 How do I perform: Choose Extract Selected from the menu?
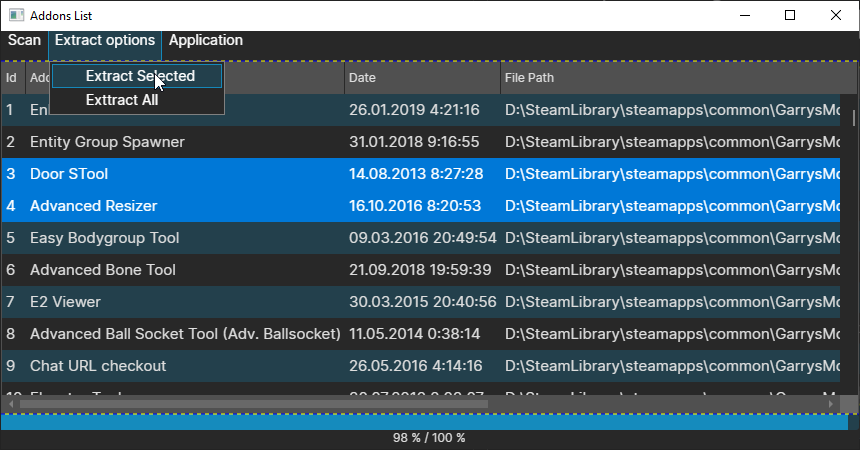point(139,76)
